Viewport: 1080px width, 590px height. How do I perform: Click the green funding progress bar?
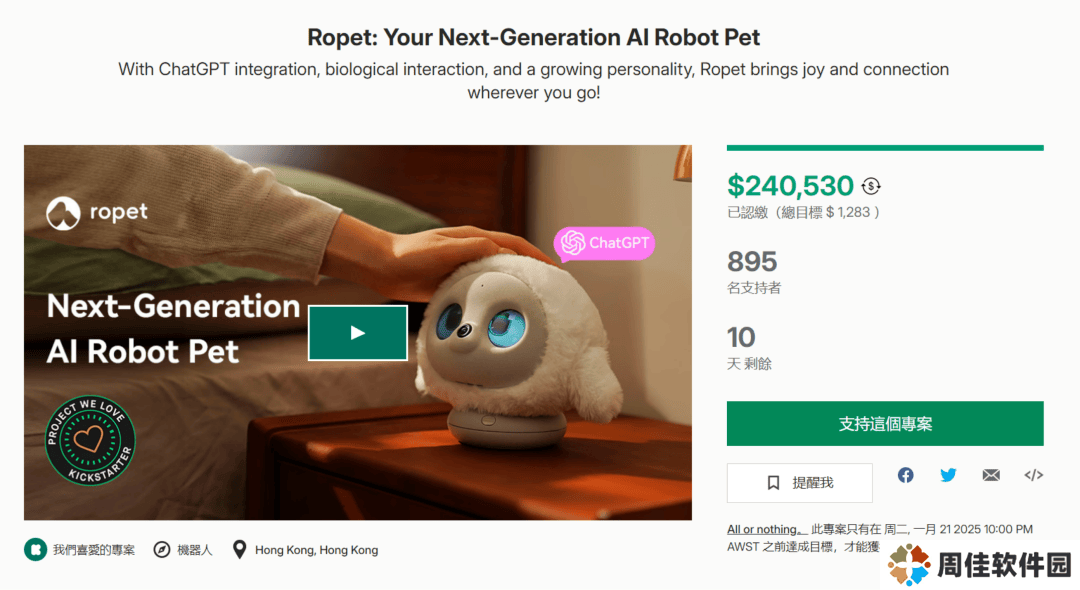point(885,147)
